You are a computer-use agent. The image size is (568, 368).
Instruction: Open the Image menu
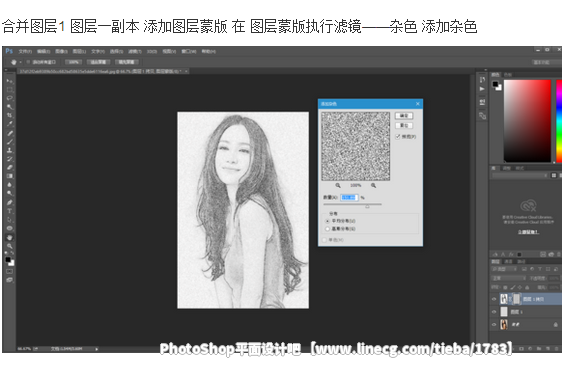pyautogui.click(x=61, y=51)
